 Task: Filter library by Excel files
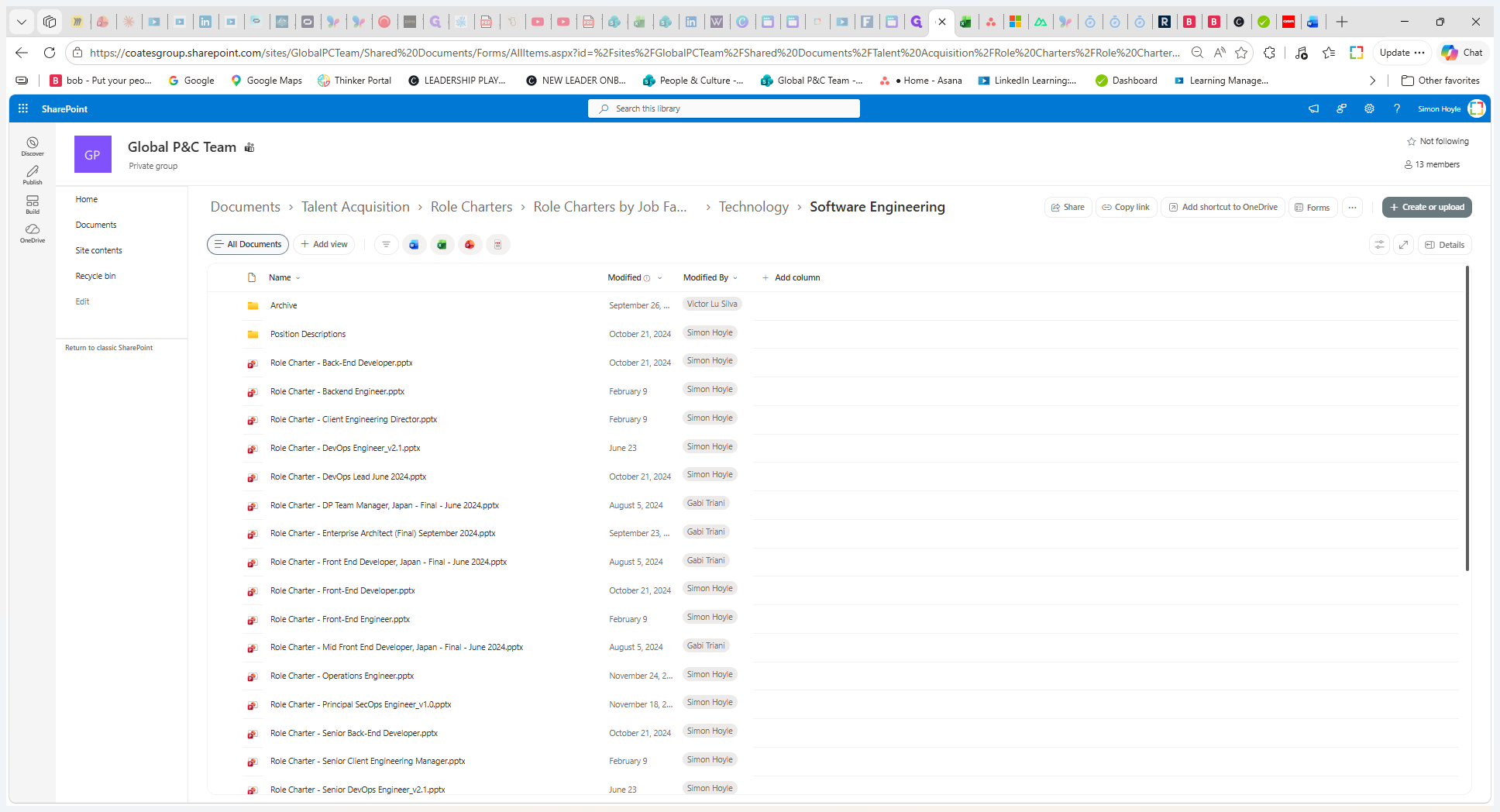pyautogui.click(x=442, y=244)
